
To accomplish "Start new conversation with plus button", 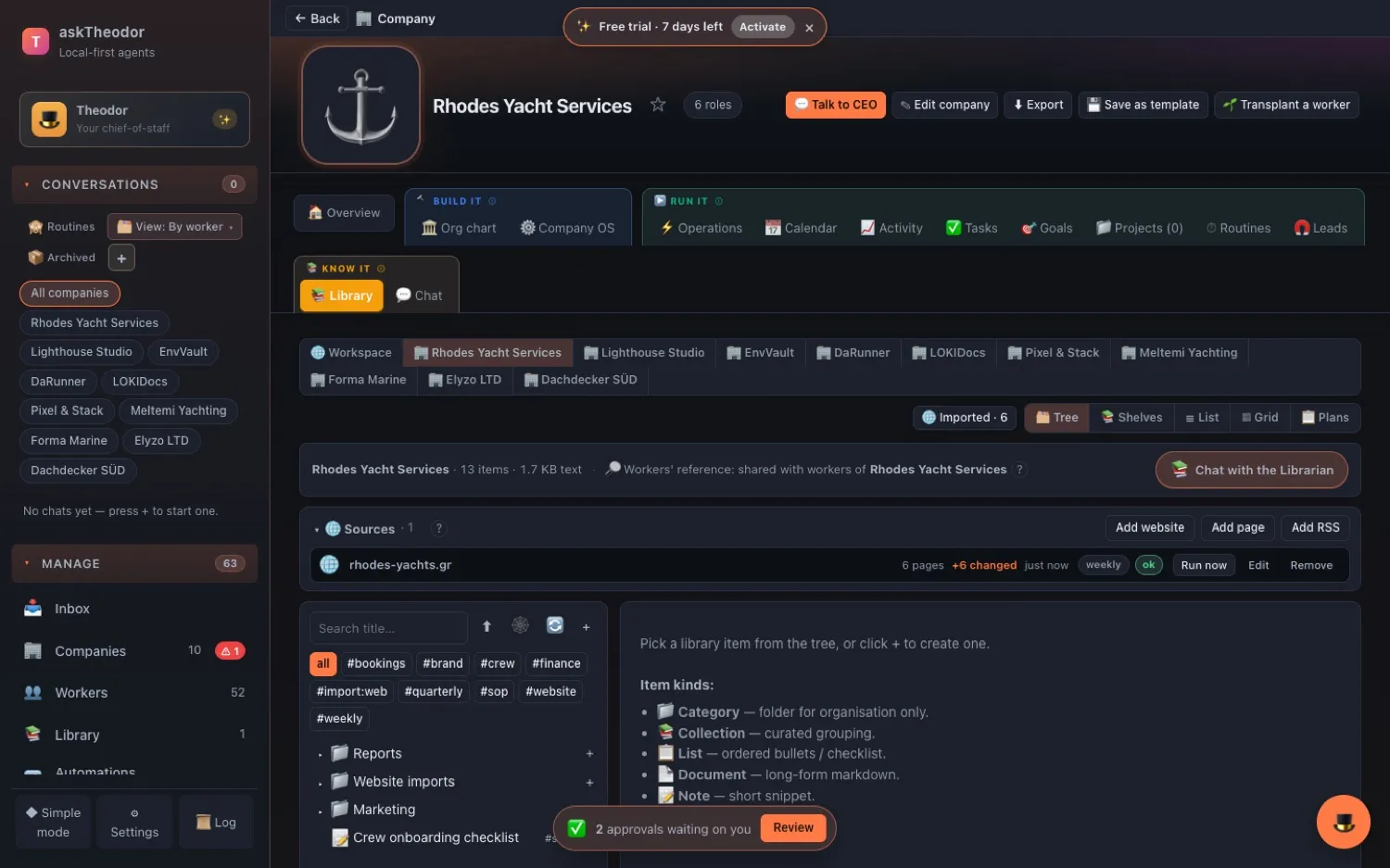I will (x=121, y=258).
